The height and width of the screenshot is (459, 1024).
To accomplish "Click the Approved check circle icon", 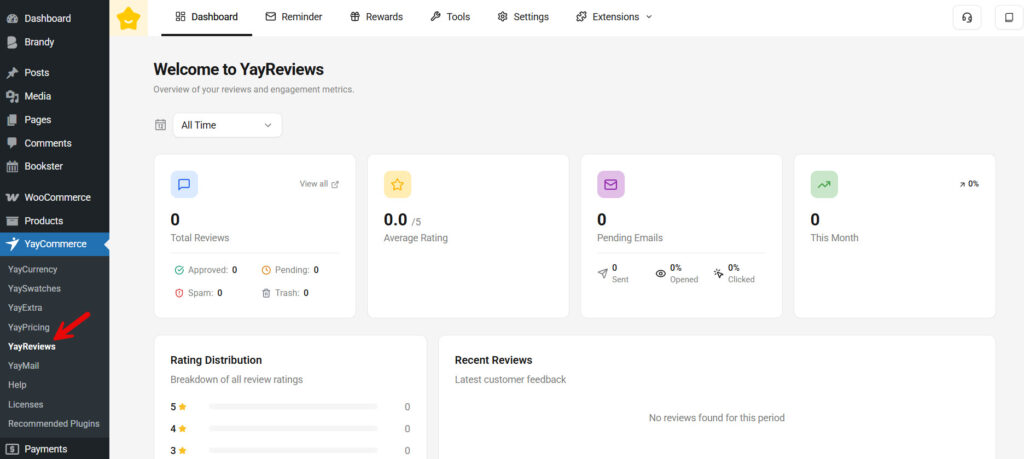I will click(x=179, y=270).
